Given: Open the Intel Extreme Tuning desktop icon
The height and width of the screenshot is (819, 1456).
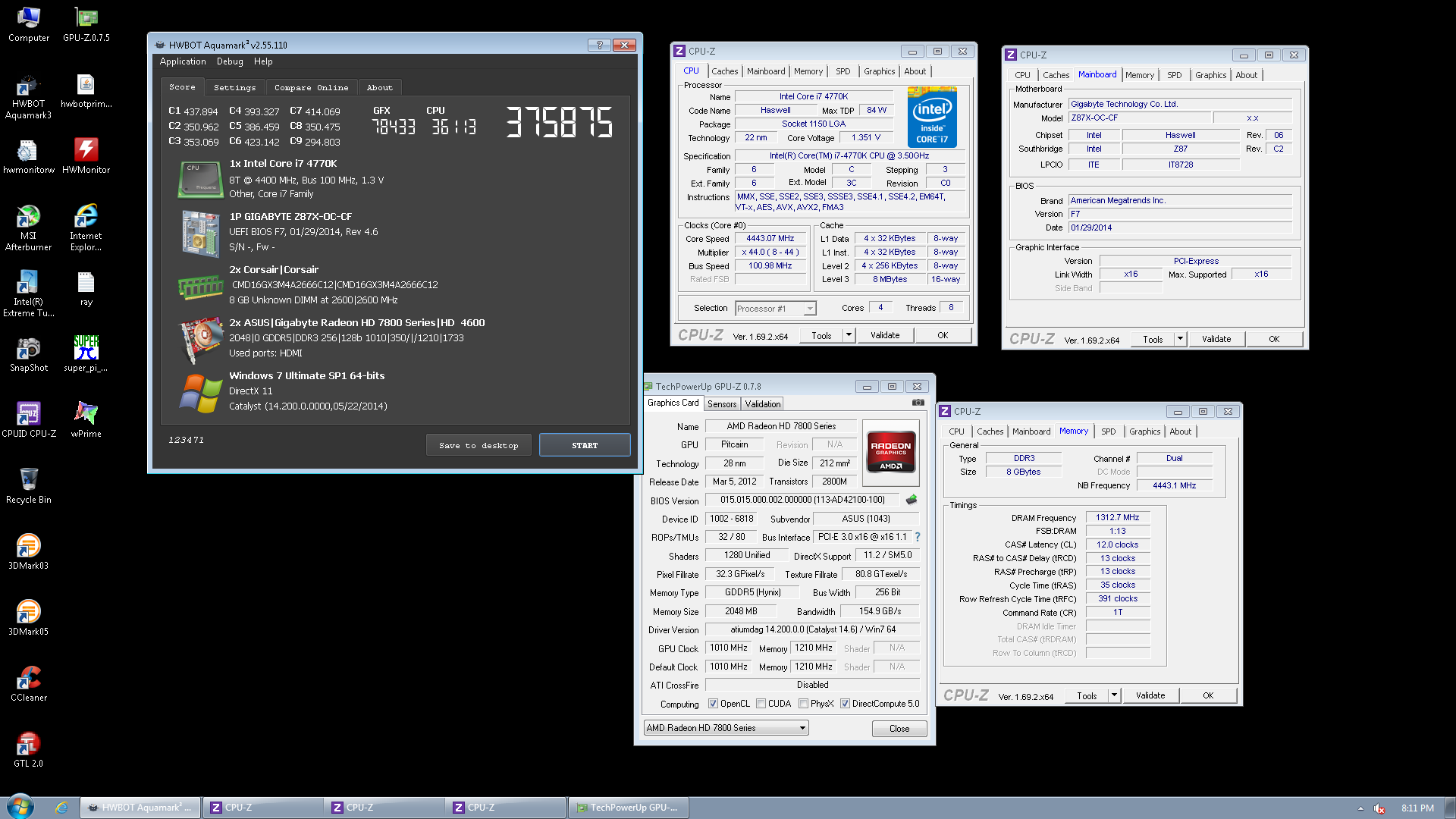Looking at the screenshot, I should tap(29, 294).
